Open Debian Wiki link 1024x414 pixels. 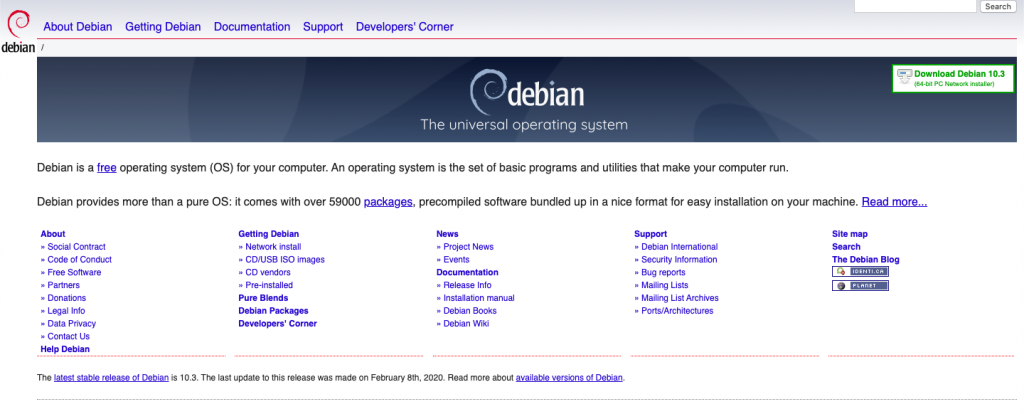466,323
